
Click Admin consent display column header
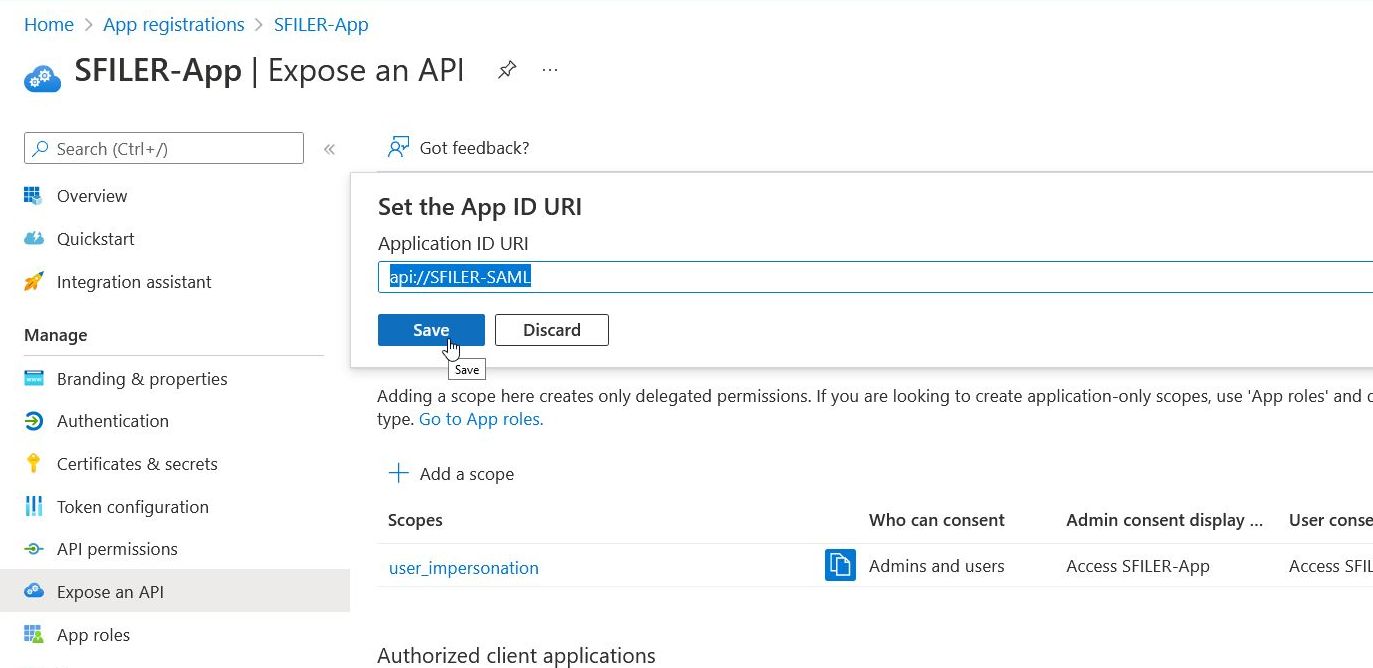(x=1165, y=520)
